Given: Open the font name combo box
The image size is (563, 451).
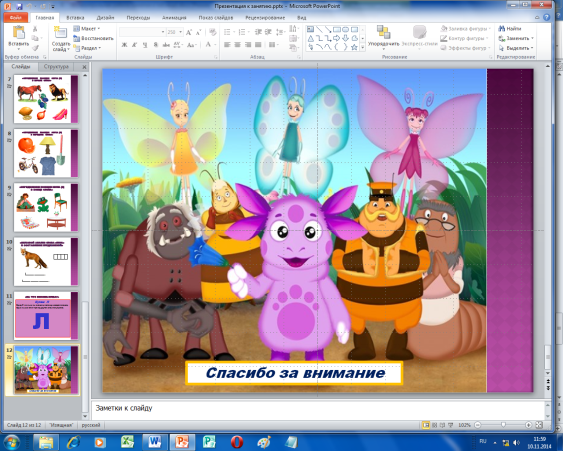Looking at the screenshot, I should click(142, 32).
